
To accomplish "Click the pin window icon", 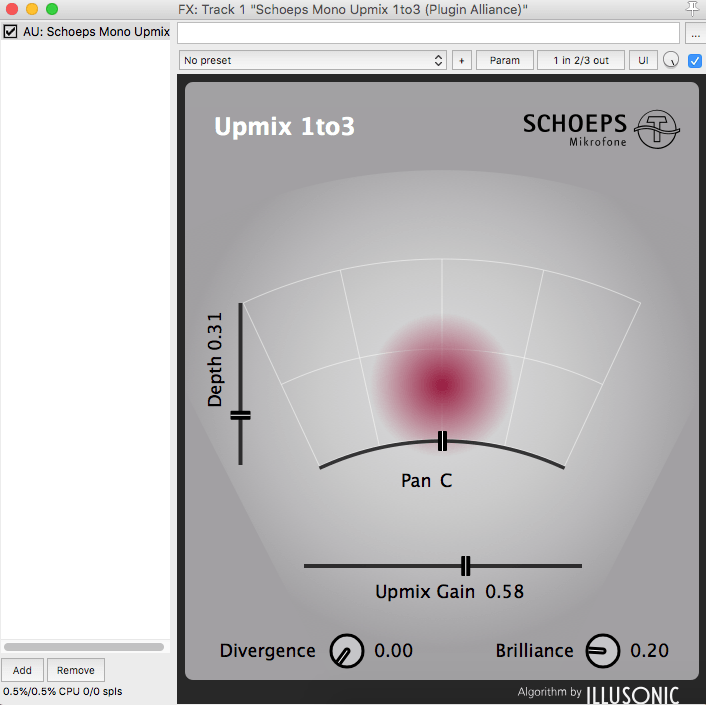I will coord(692,9).
